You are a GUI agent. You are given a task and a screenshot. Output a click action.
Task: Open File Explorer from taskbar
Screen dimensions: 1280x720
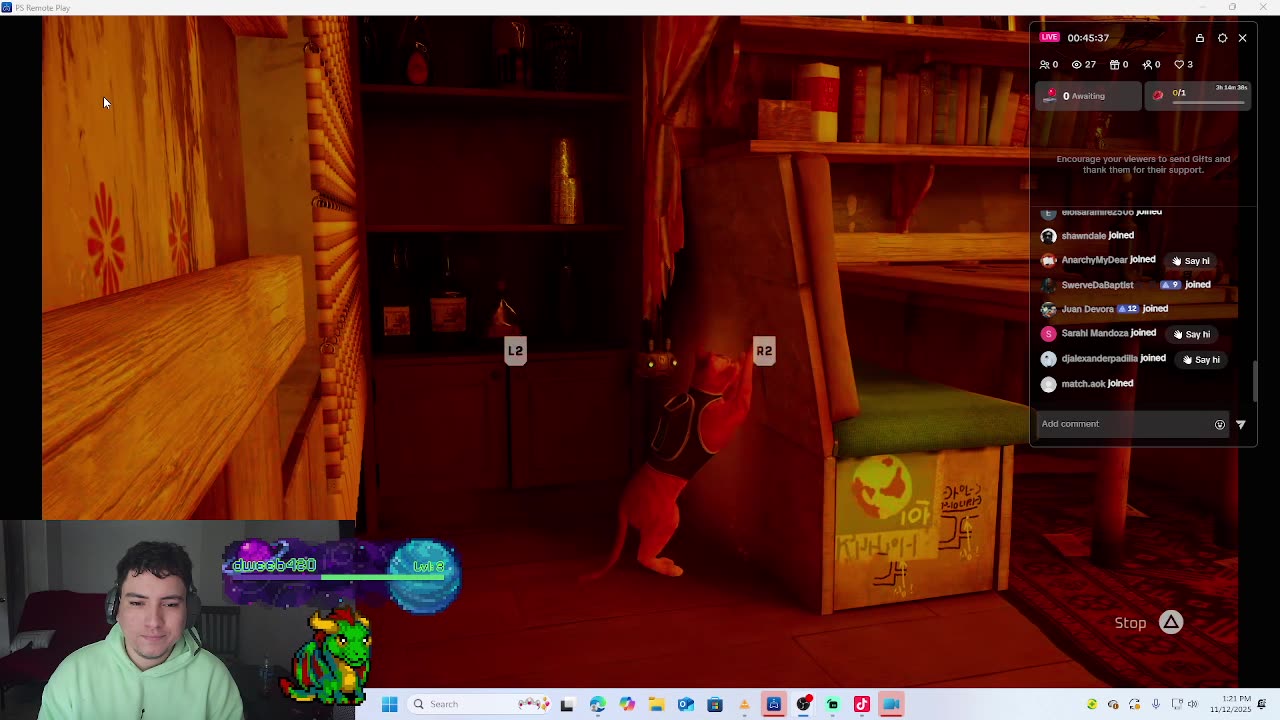click(656, 704)
